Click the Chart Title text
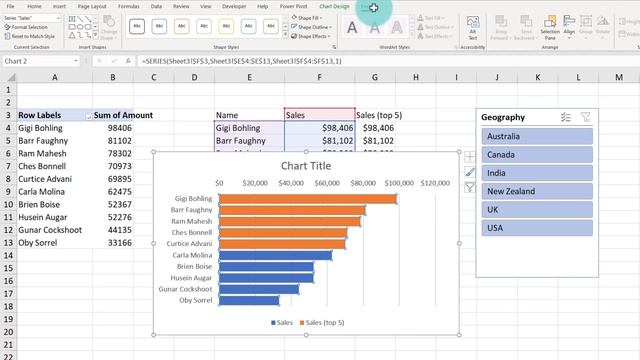 [x=306, y=166]
